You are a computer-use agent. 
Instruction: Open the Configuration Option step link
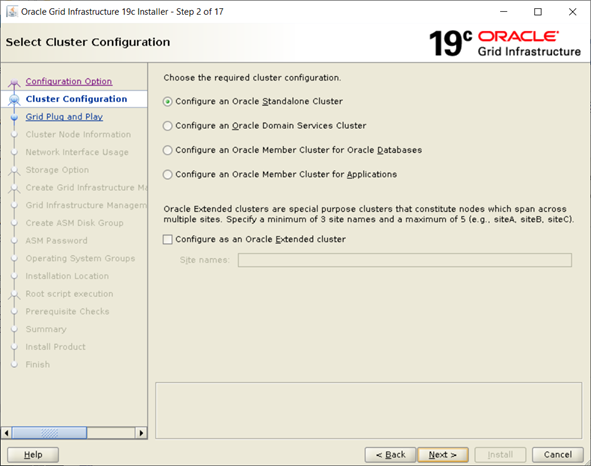click(x=69, y=81)
